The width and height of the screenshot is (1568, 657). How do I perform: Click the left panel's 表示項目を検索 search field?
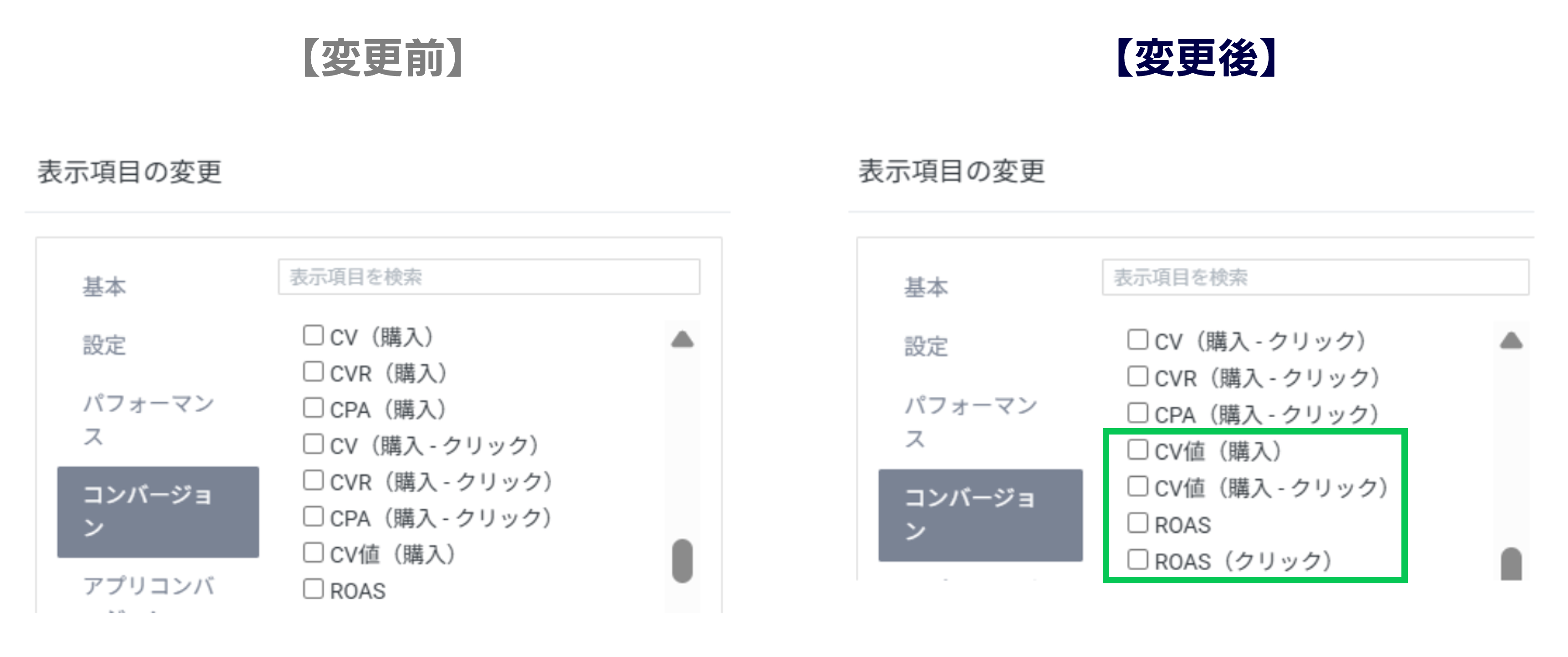pos(489,278)
